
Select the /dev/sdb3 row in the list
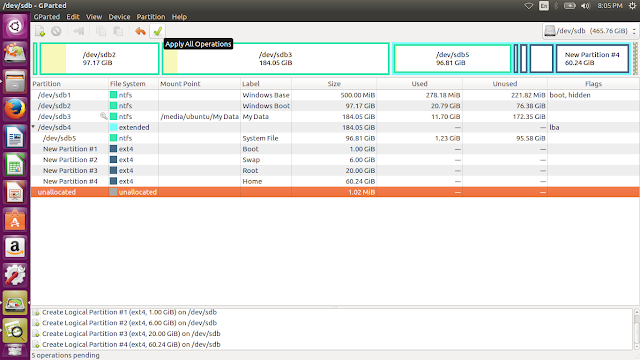coord(335,116)
